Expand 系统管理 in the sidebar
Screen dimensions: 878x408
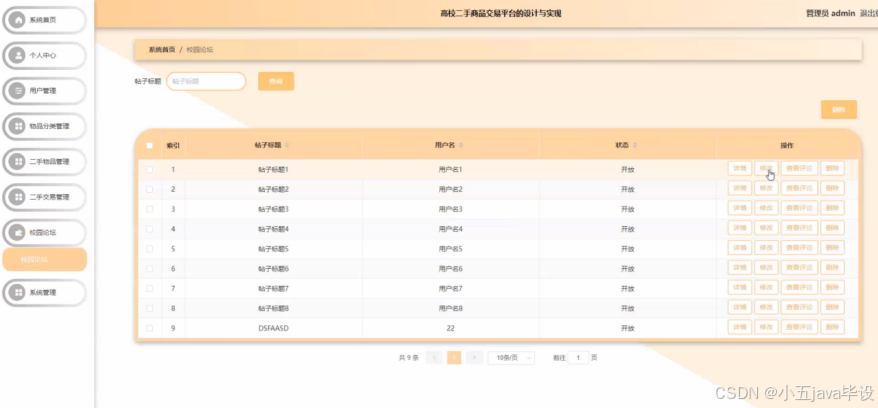[44, 292]
